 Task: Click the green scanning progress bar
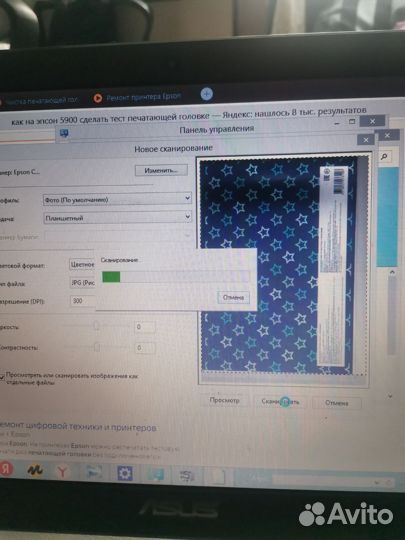(111, 277)
